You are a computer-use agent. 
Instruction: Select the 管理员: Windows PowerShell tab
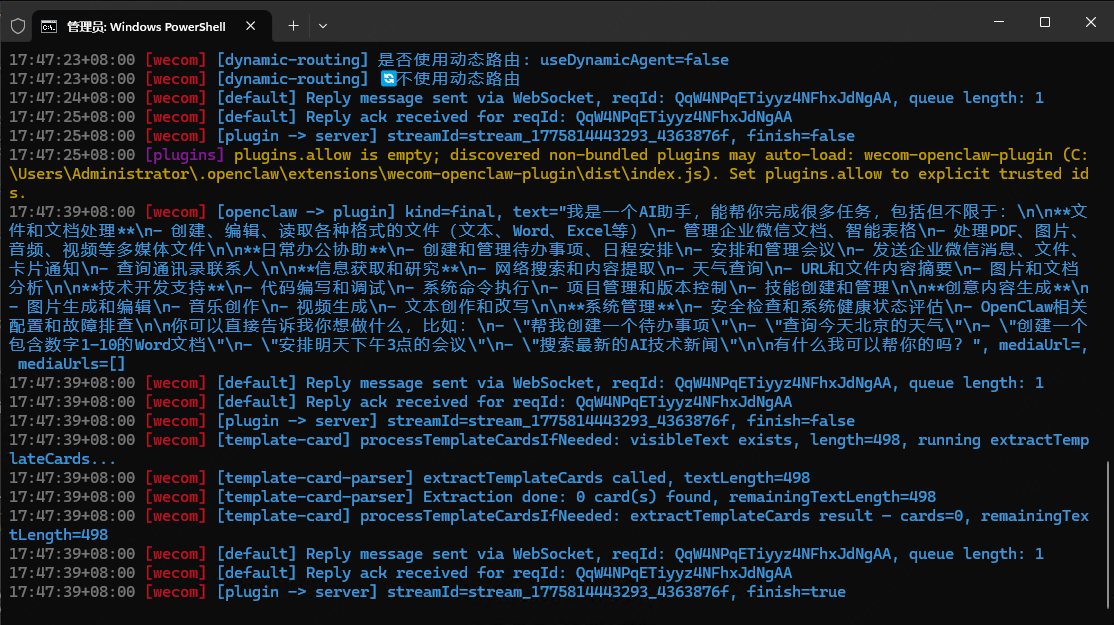153,26
